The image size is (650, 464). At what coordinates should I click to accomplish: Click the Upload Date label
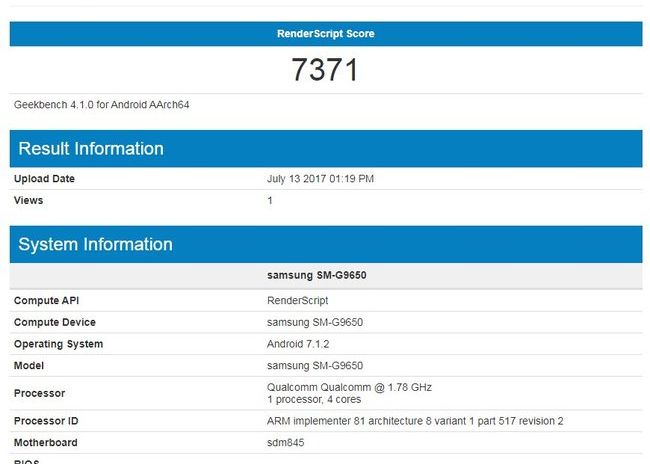[x=44, y=179]
